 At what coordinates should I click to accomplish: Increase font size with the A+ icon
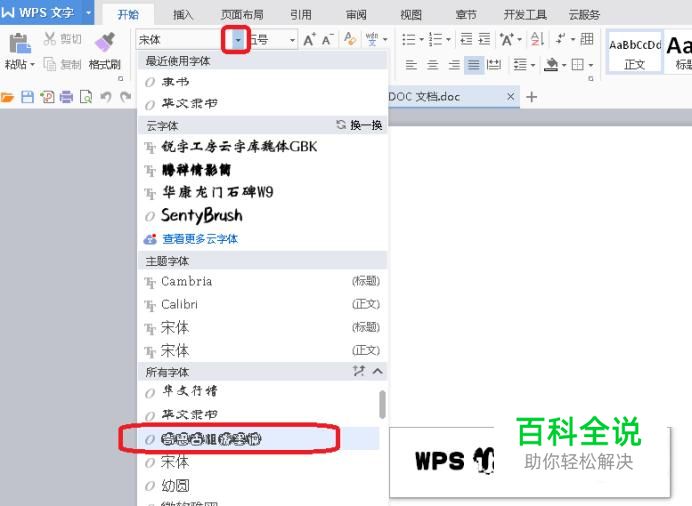click(310, 39)
